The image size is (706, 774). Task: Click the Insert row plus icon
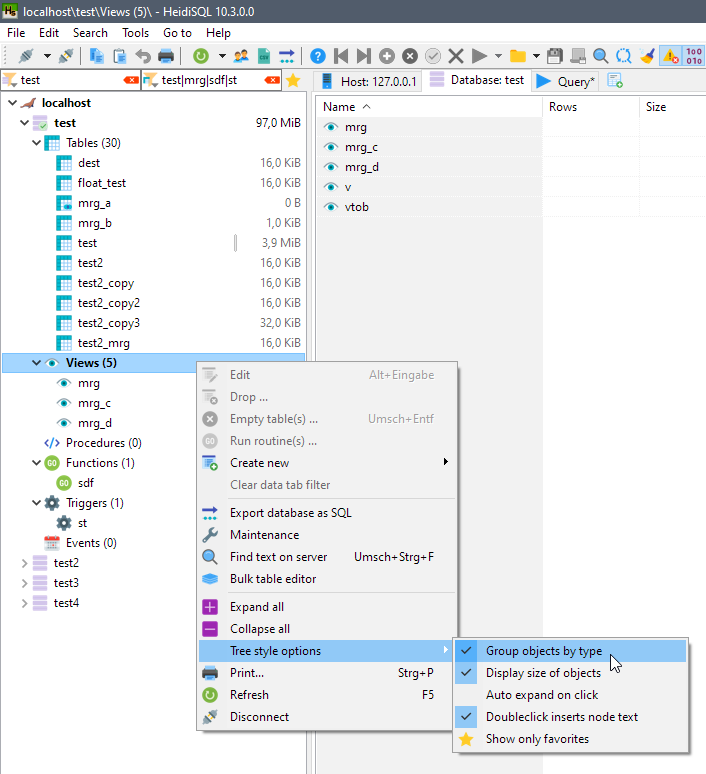tap(387, 56)
